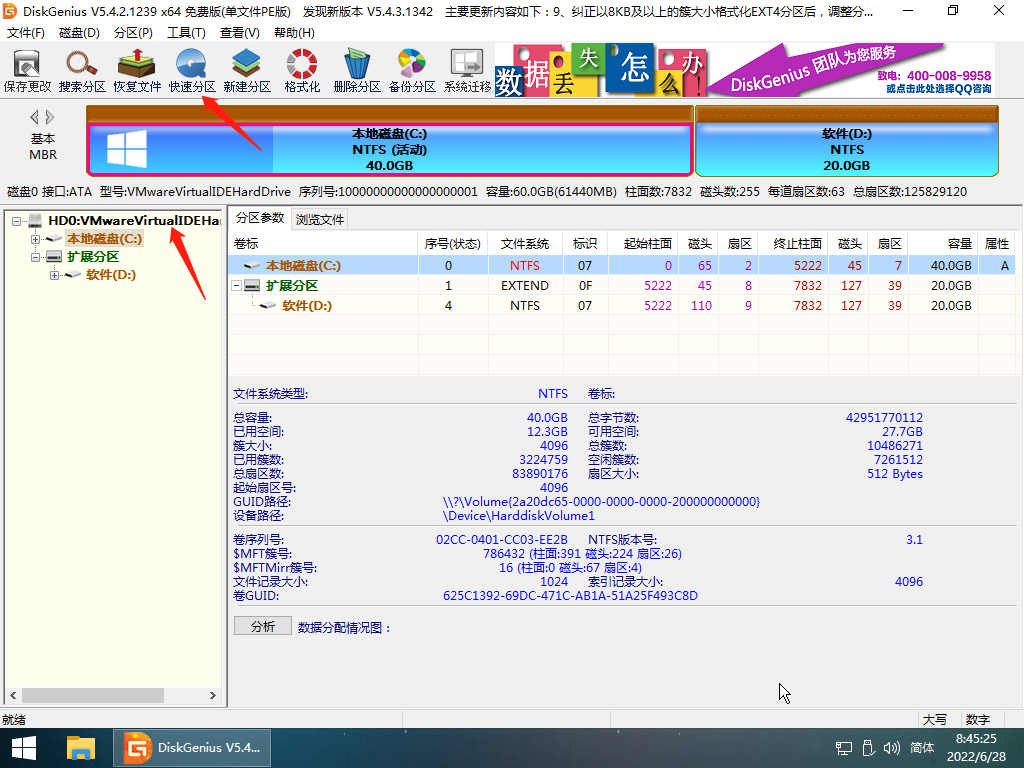Select the 删除分区 (Delete Partition) icon
Screen dimensions: 1024x768
356,68
